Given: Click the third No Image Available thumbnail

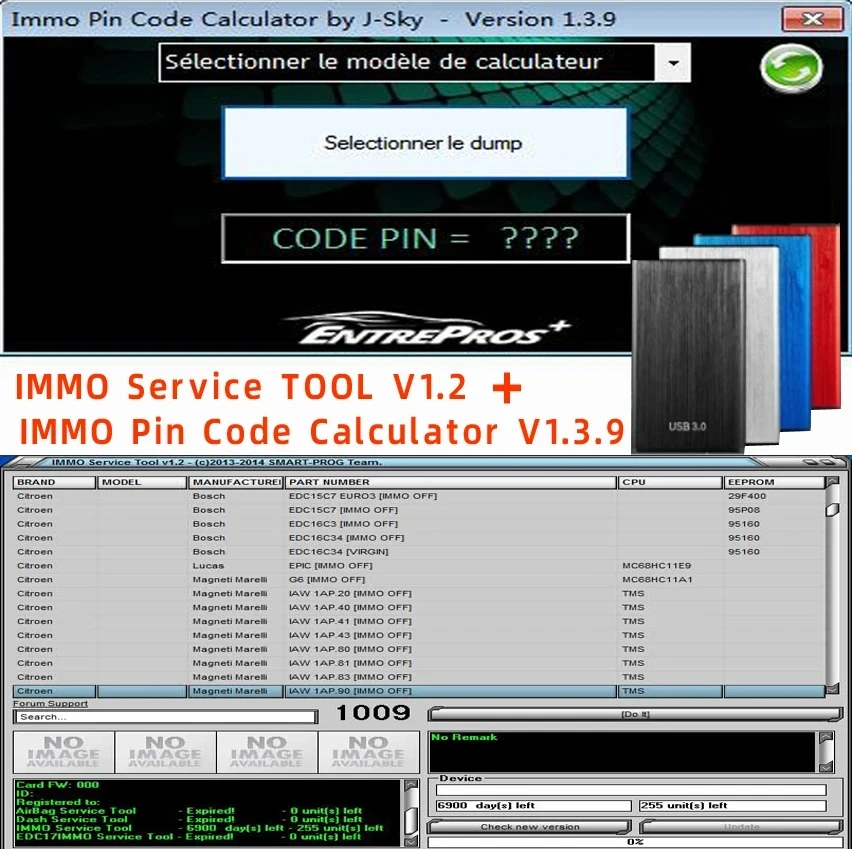Looking at the screenshot, I should (x=267, y=752).
